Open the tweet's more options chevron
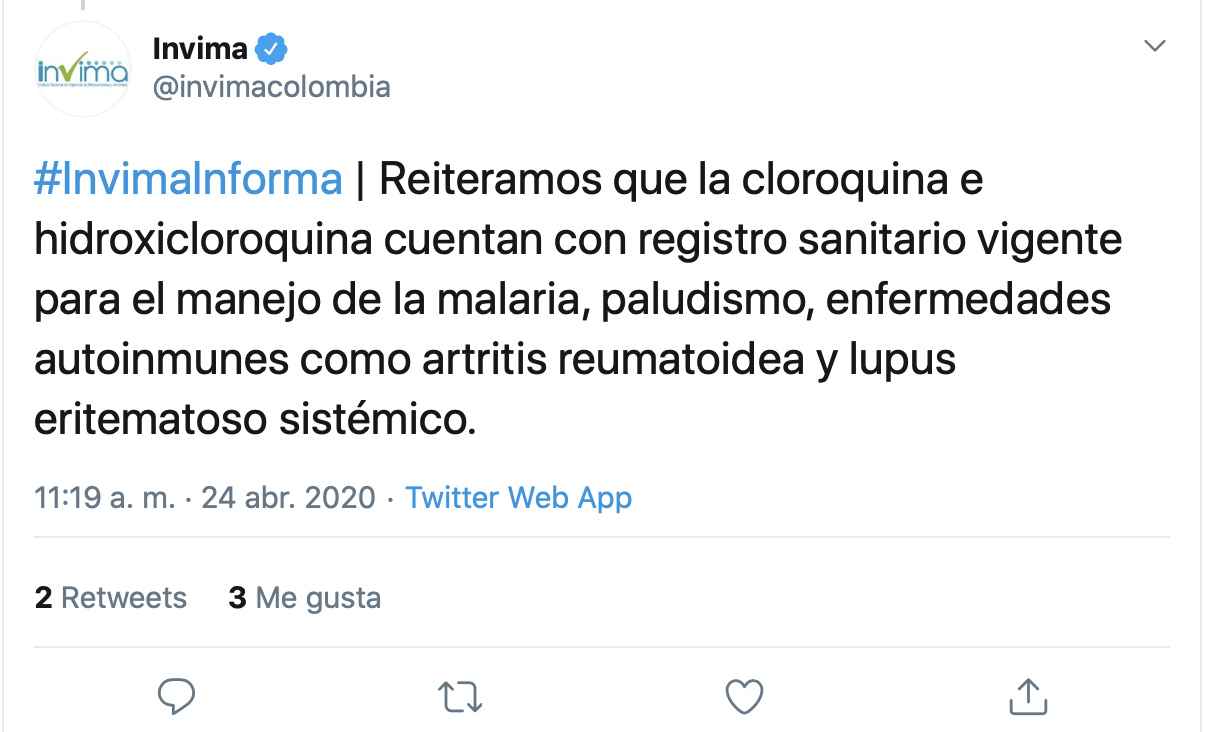The height and width of the screenshot is (732, 1208). [1155, 46]
